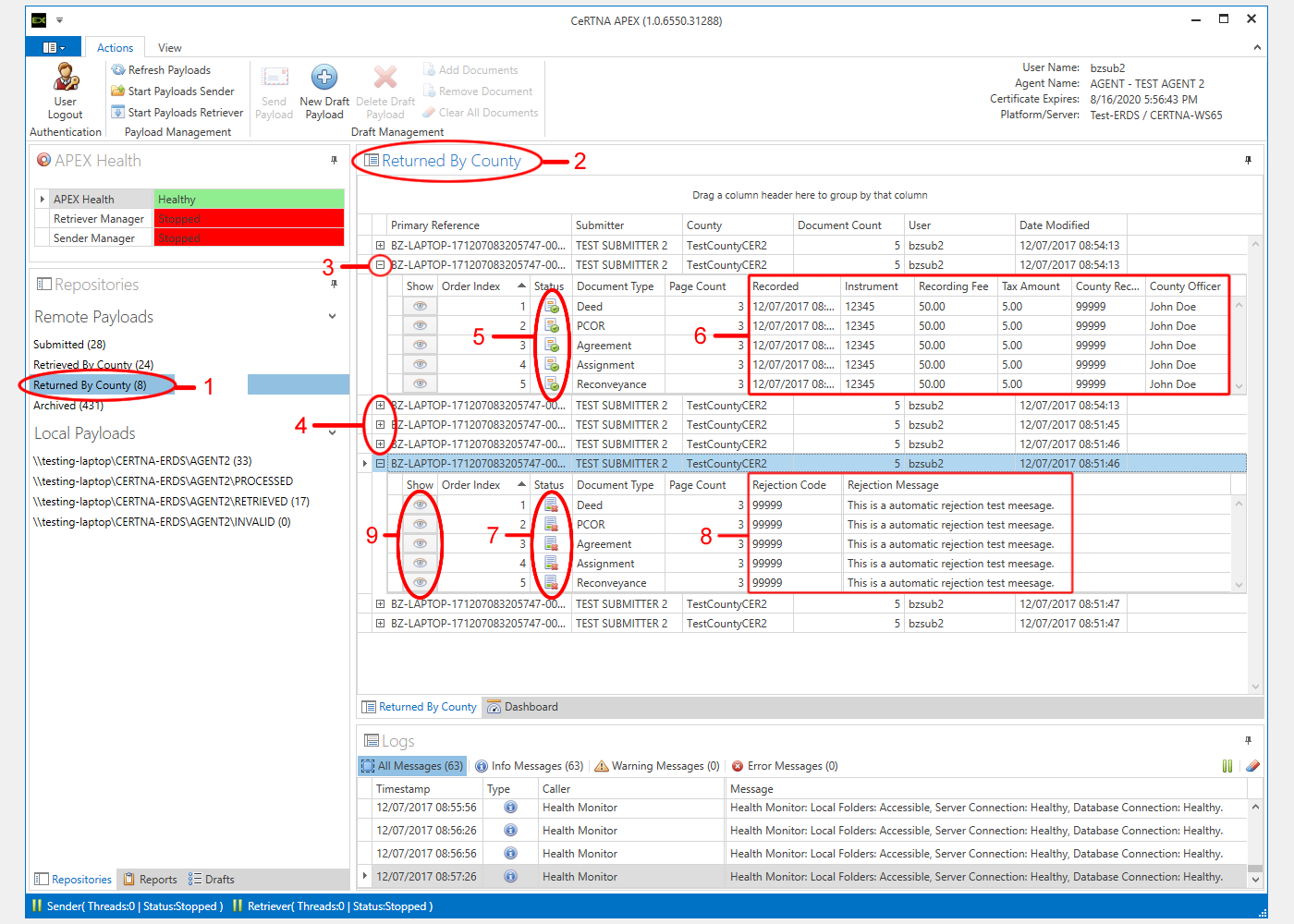Switch to the View ribbon tab
Screen dimensions: 1294x924
169,48
